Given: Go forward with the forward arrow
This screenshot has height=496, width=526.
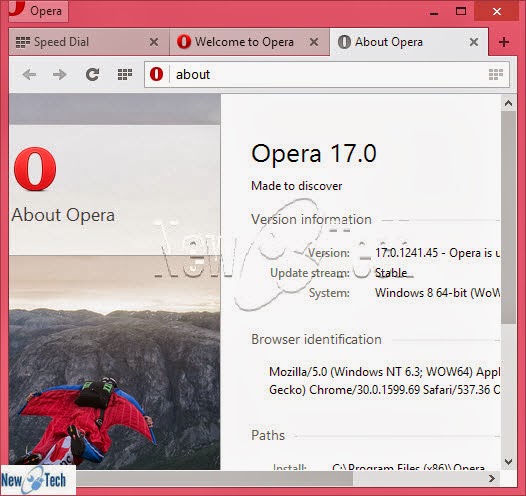Looking at the screenshot, I should coord(60,74).
